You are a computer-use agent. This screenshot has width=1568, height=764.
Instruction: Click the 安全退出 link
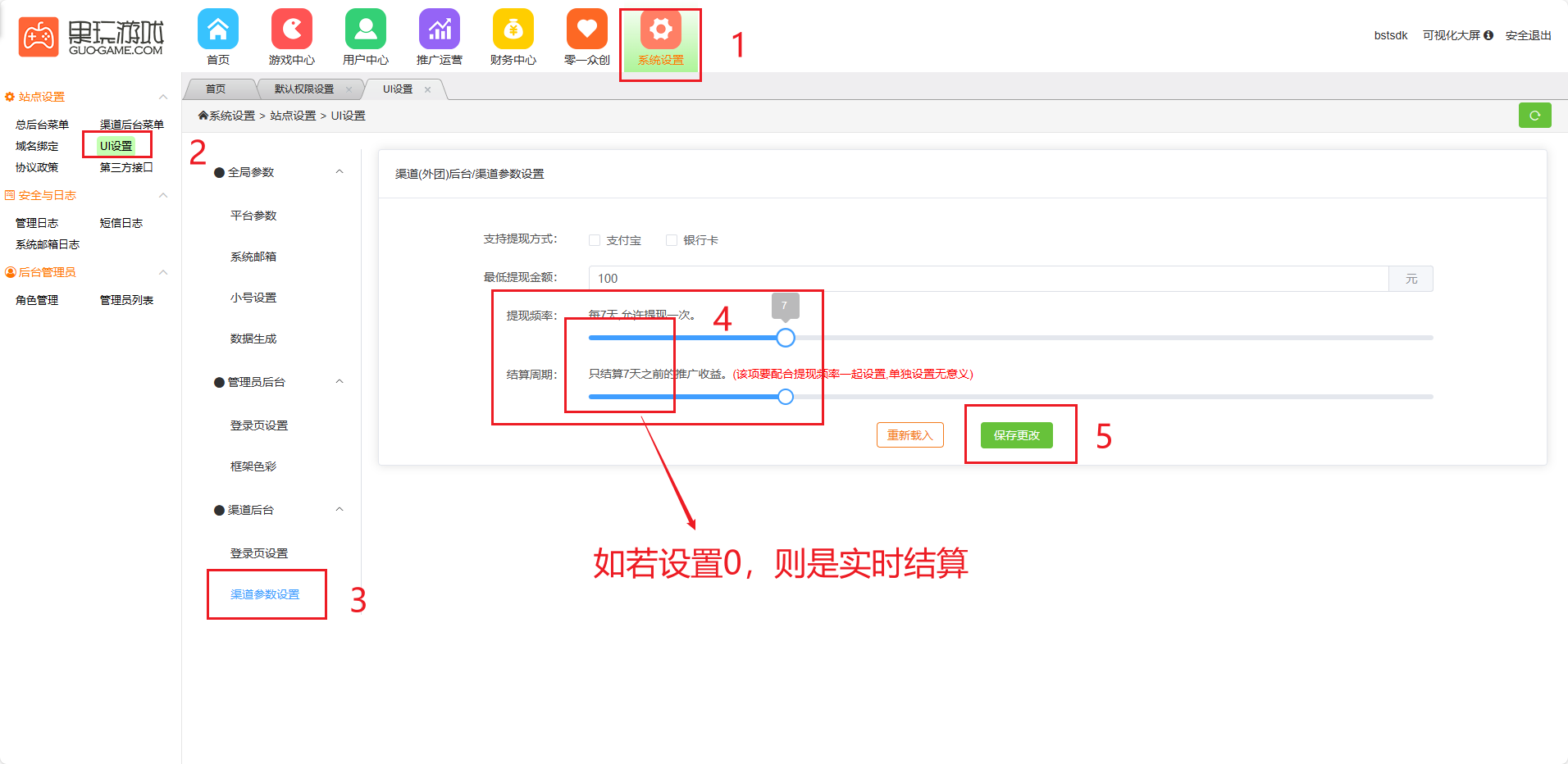(1529, 35)
